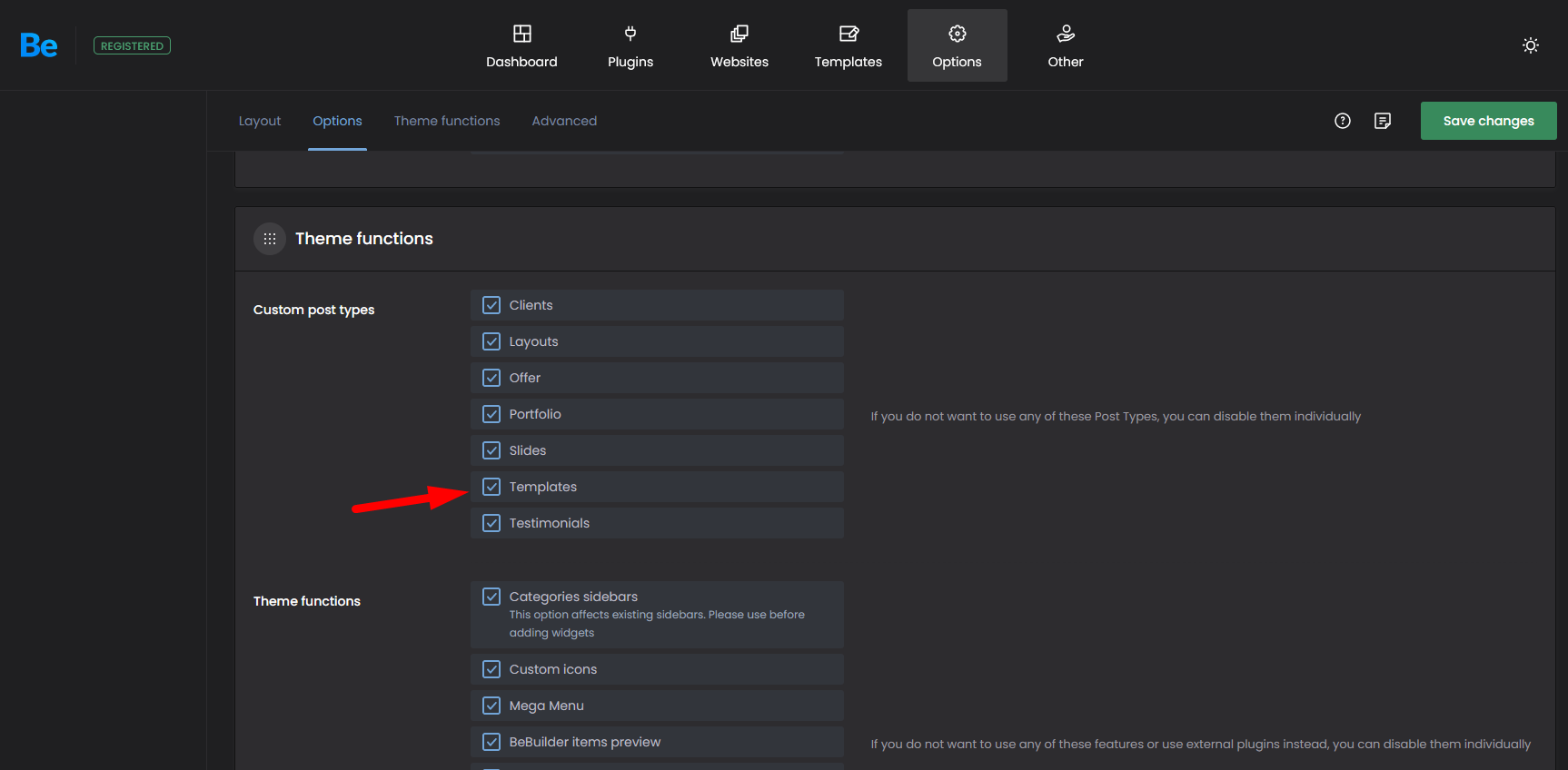Uncheck the Layouts post type
1568x770 pixels.
click(x=491, y=341)
